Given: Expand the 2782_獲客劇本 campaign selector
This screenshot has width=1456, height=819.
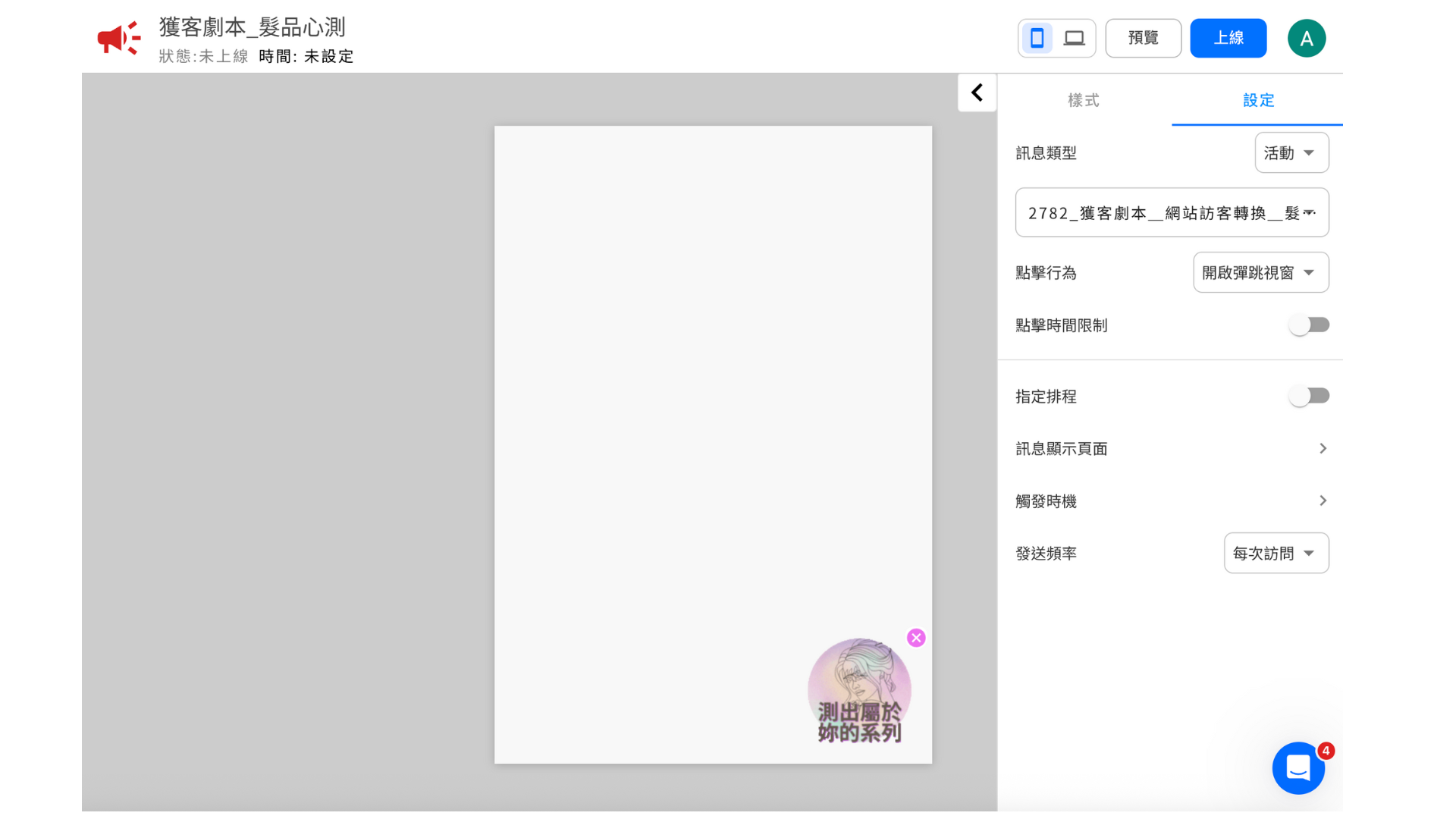Looking at the screenshot, I should [1172, 213].
